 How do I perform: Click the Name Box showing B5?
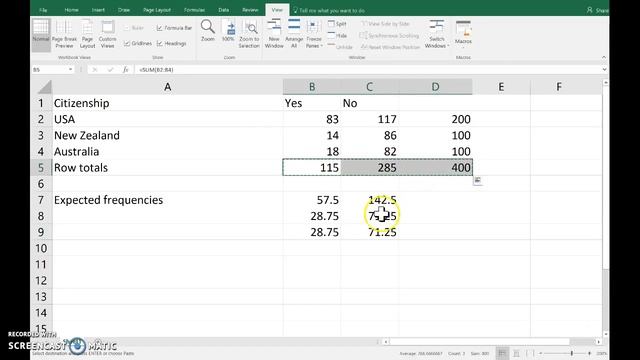pos(49,70)
